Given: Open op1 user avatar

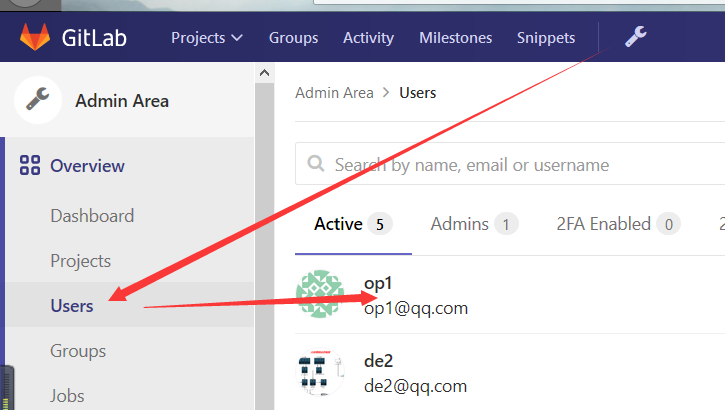Looking at the screenshot, I should click(320, 294).
